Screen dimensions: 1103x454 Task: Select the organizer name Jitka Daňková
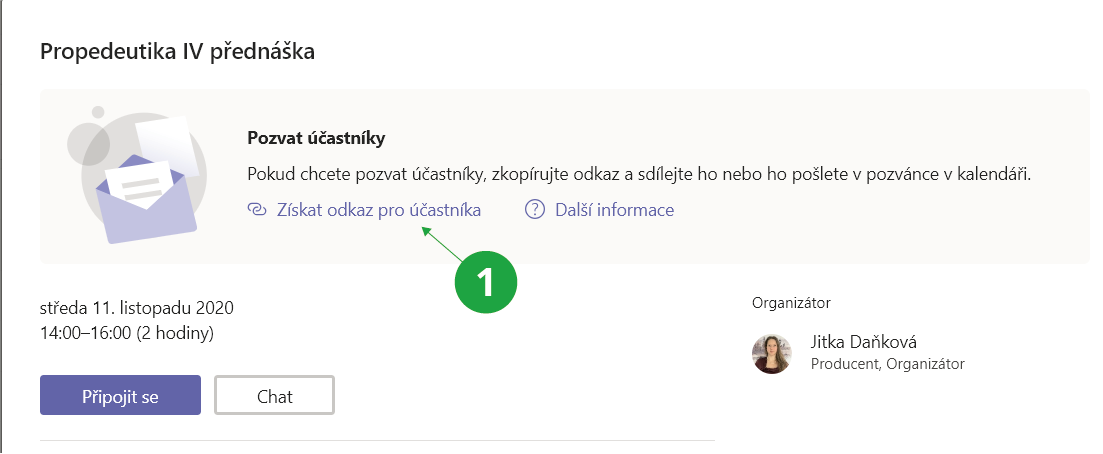[862, 343]
